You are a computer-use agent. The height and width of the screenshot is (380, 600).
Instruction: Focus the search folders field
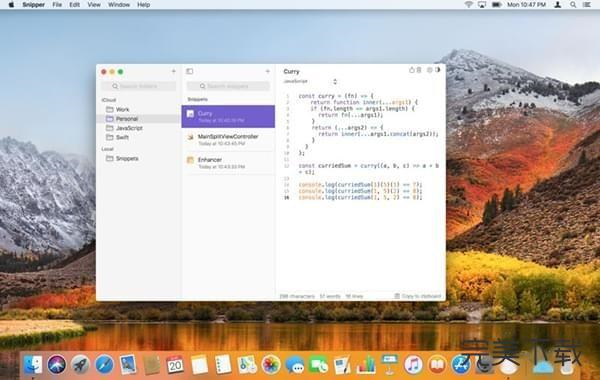[139, 86]
